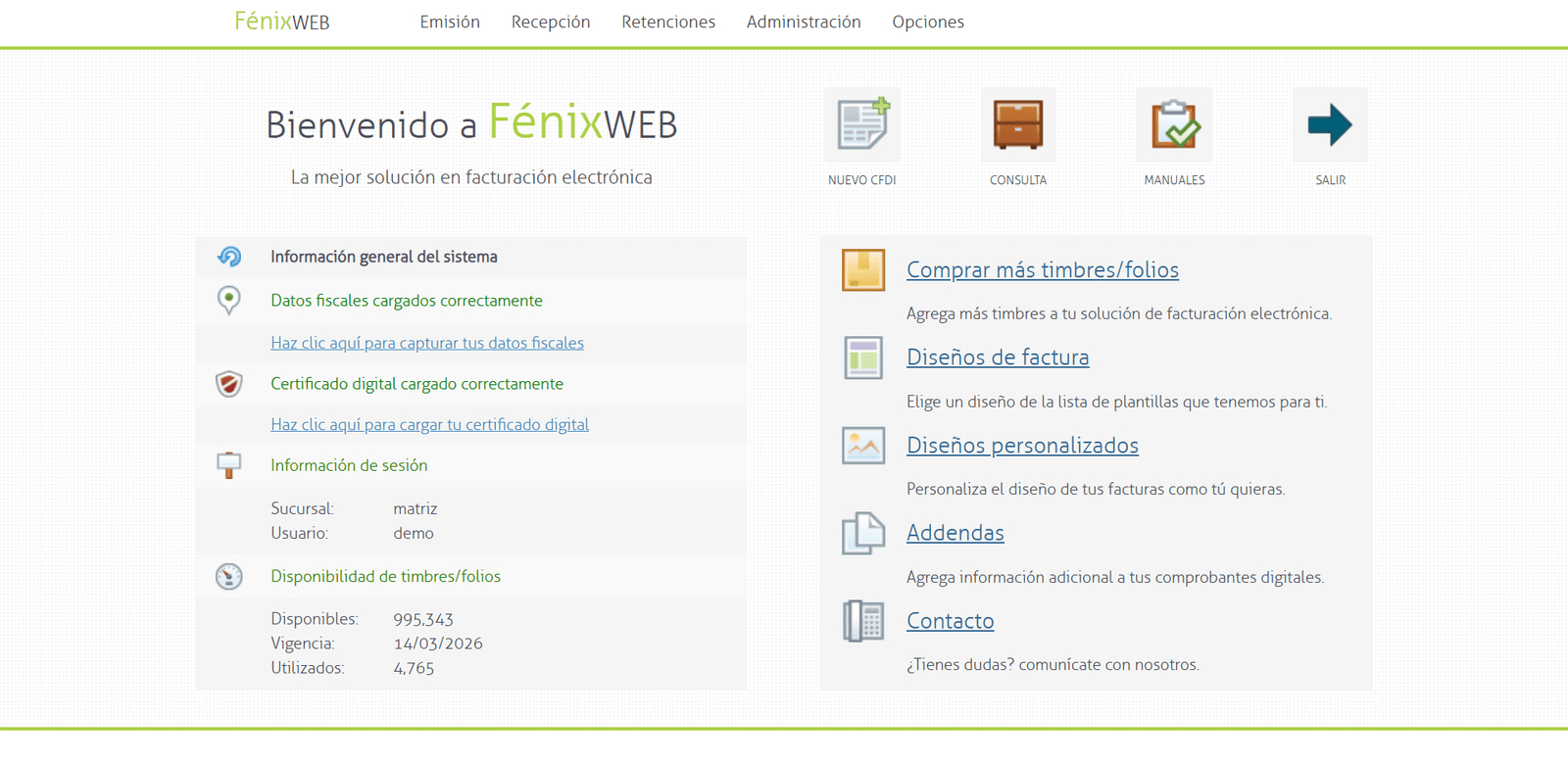This screenshot has height=763, width=1568.
Task: Click the package box icon for buying timbres
Action: pos(863,270)
